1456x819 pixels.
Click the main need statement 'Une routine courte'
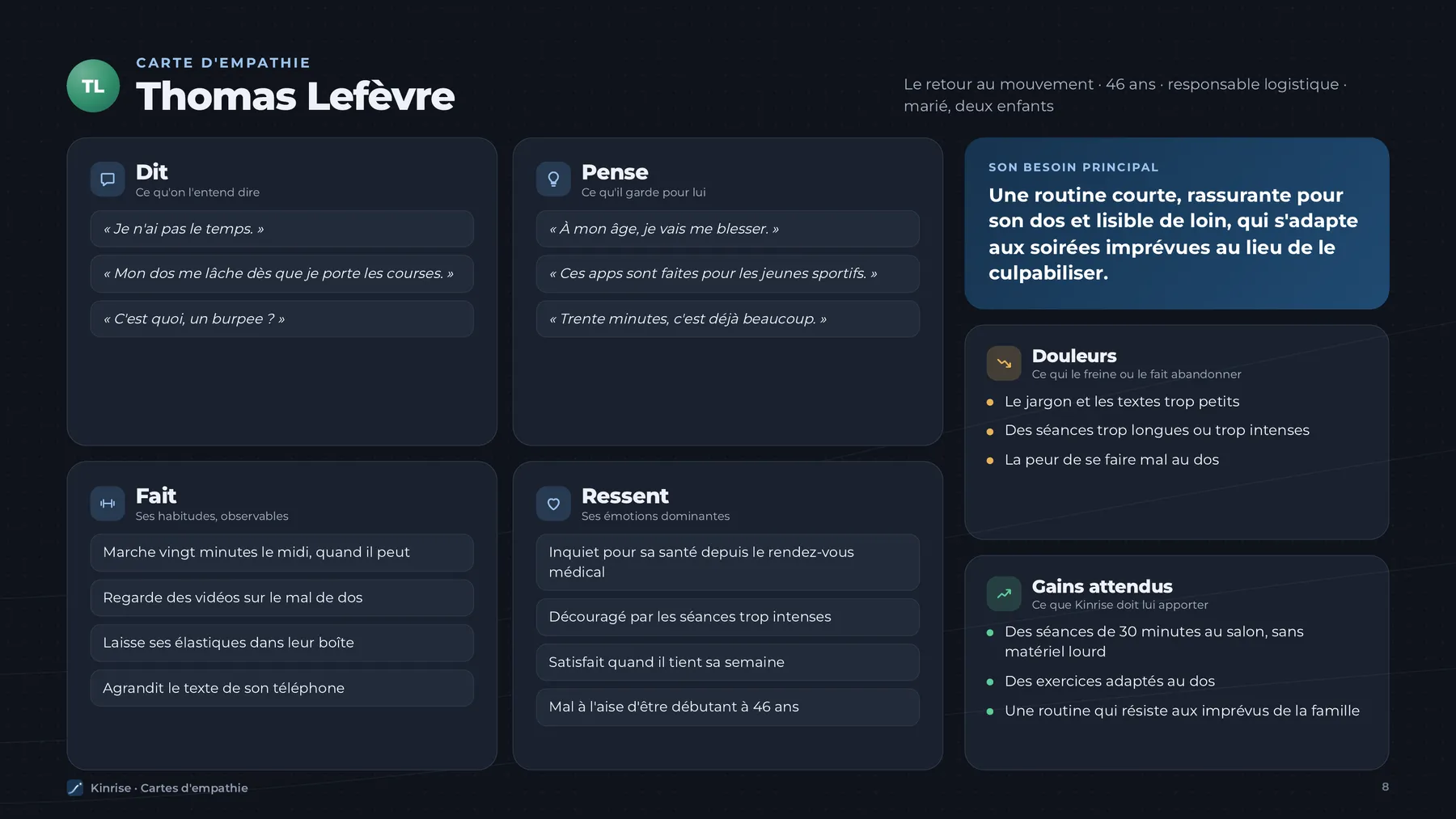click(x=1173, y=234)
